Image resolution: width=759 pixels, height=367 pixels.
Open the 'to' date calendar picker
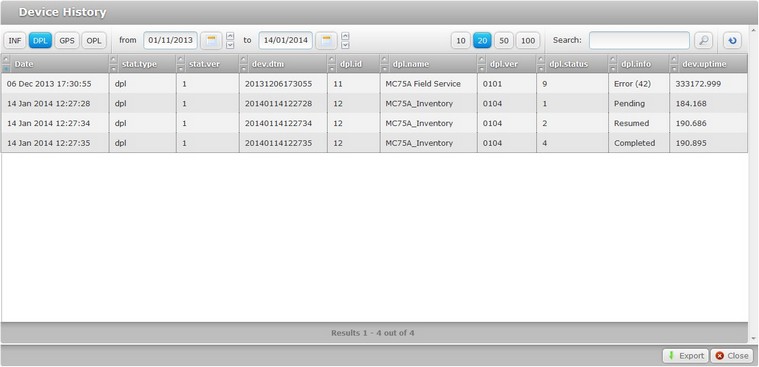(326, 41)
